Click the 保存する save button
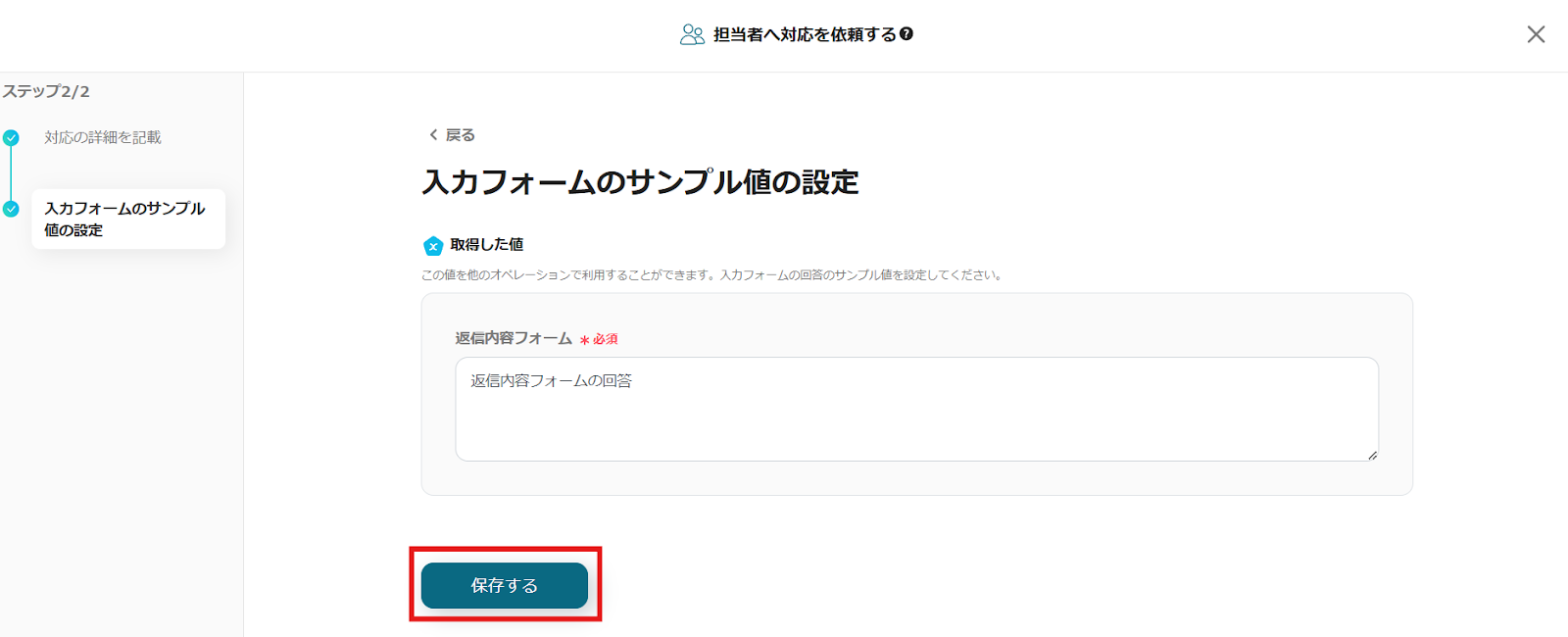 (x=505, y=585)
